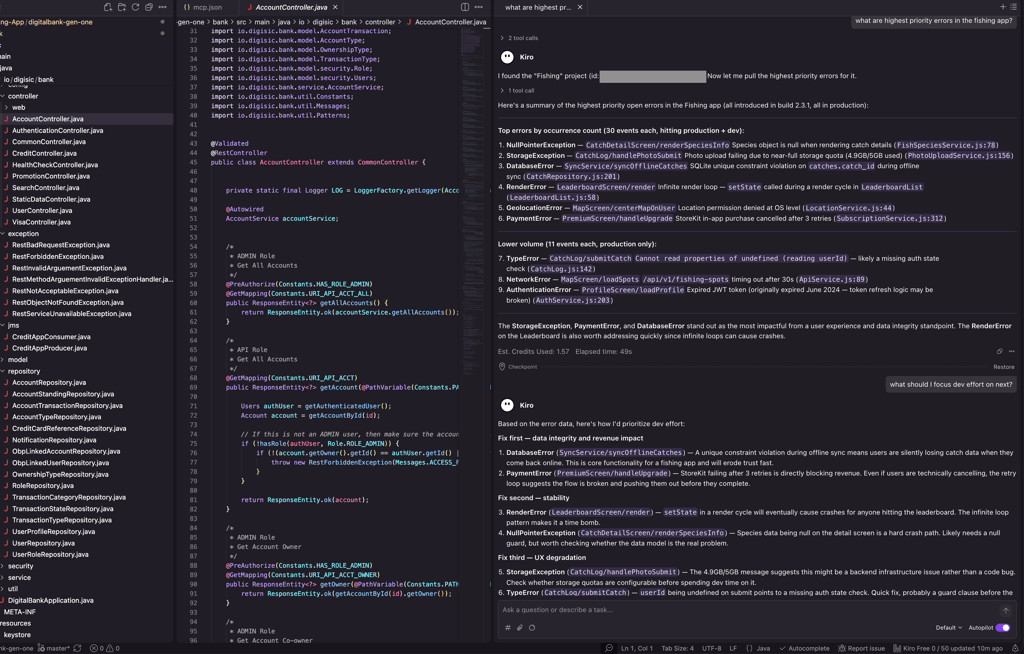Expand the service folder
Viewport: 1024px width, 654px height.
point(19,578)
